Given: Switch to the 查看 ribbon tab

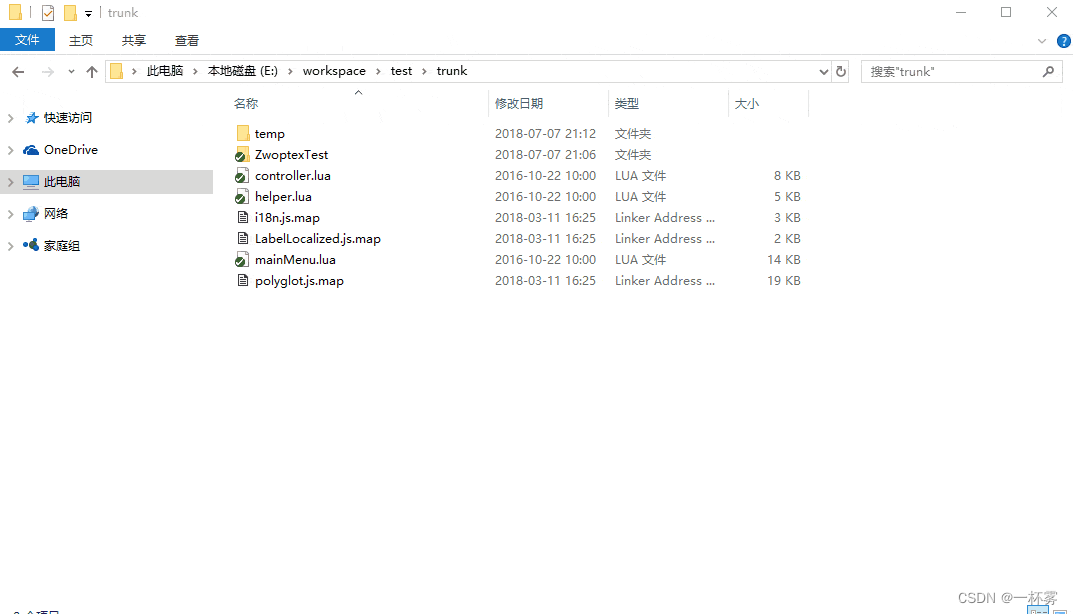Looking at the screenshot, I should tap(186, 41).
